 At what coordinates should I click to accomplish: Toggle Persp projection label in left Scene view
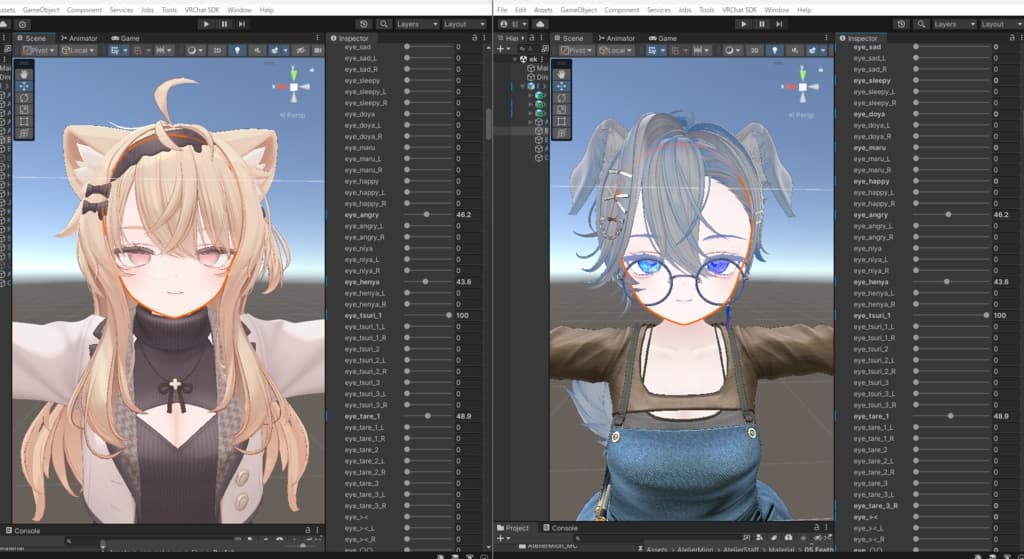click(x=293, y=115)
